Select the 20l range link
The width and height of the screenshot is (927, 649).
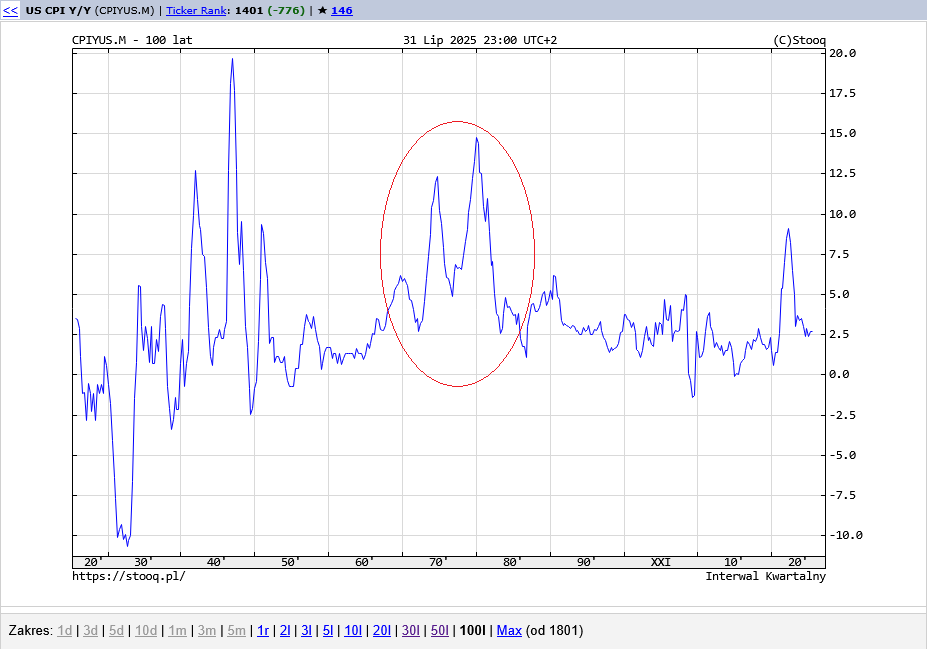(x=382, y=631)
